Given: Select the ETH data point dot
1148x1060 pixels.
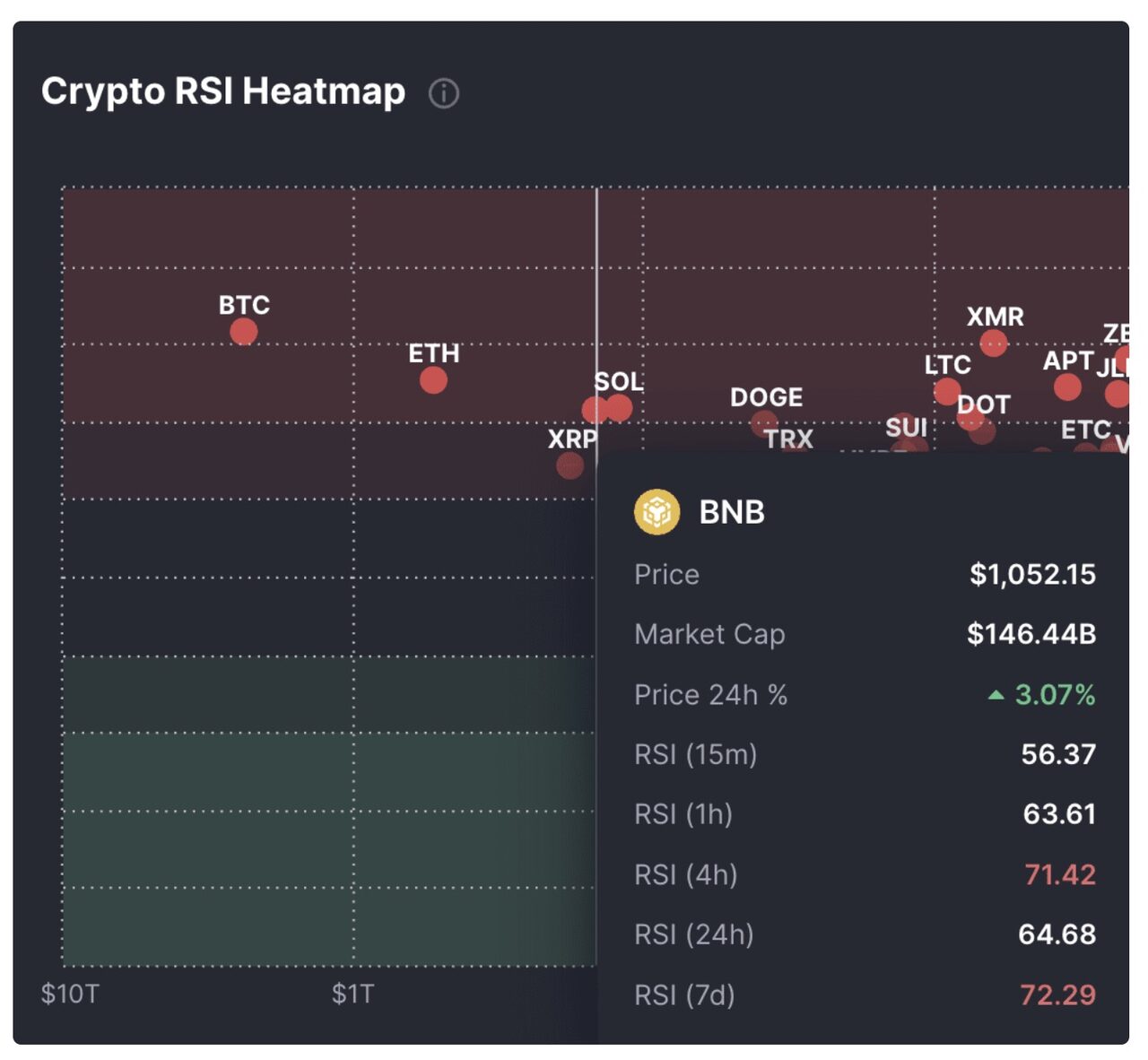Looking at the screenshot, I should click(433, 380).
